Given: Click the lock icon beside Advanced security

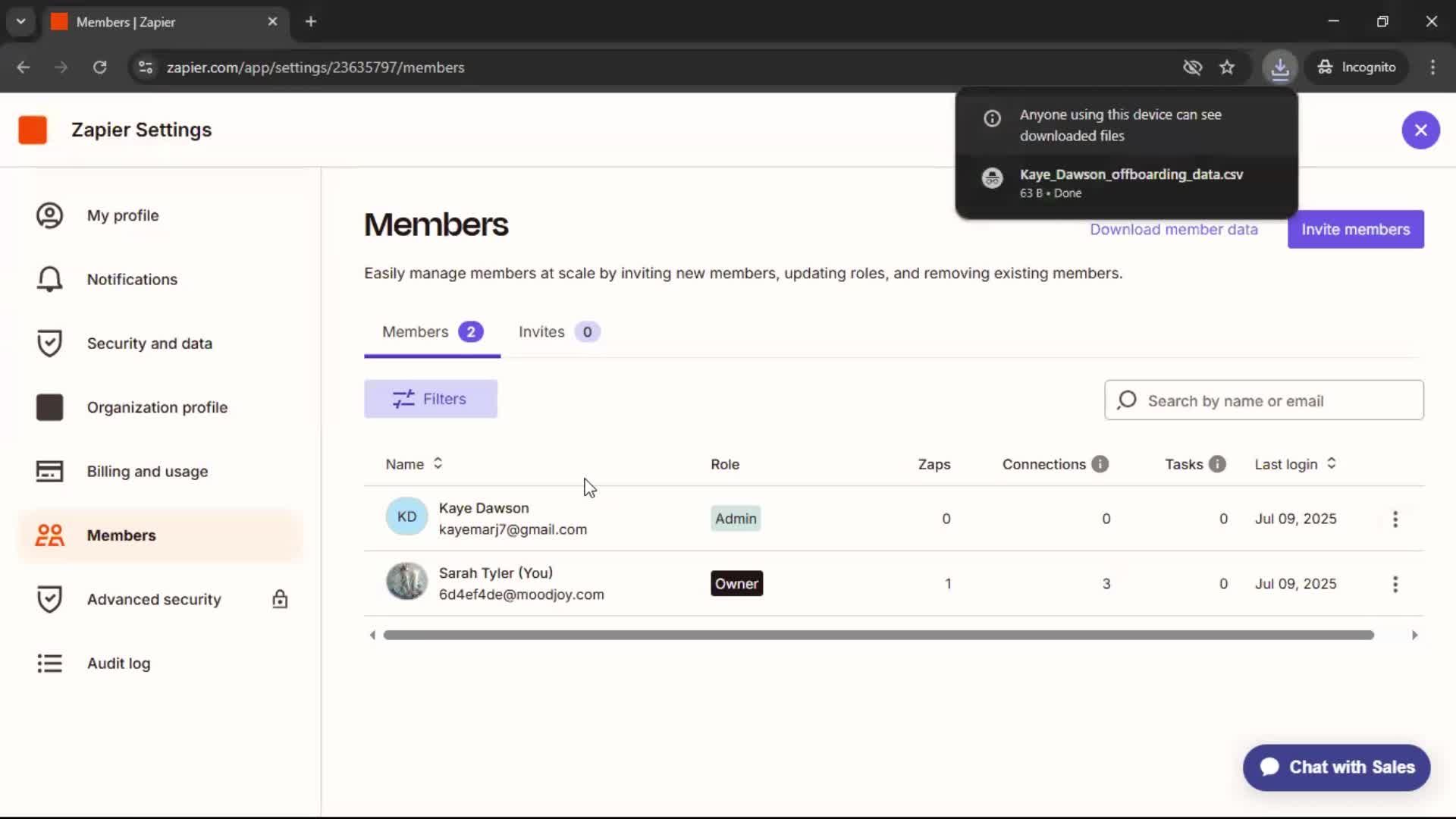Looking at the screenshot, I should pos(280,599).
